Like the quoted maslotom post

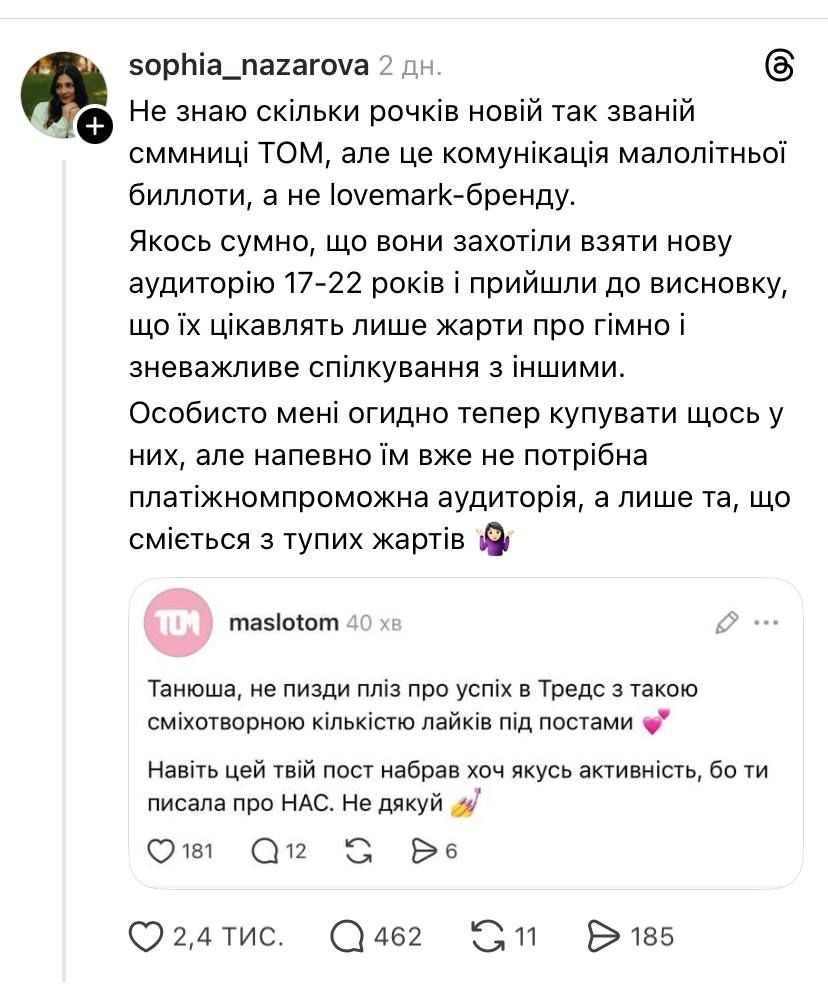[x=160, y=851]
